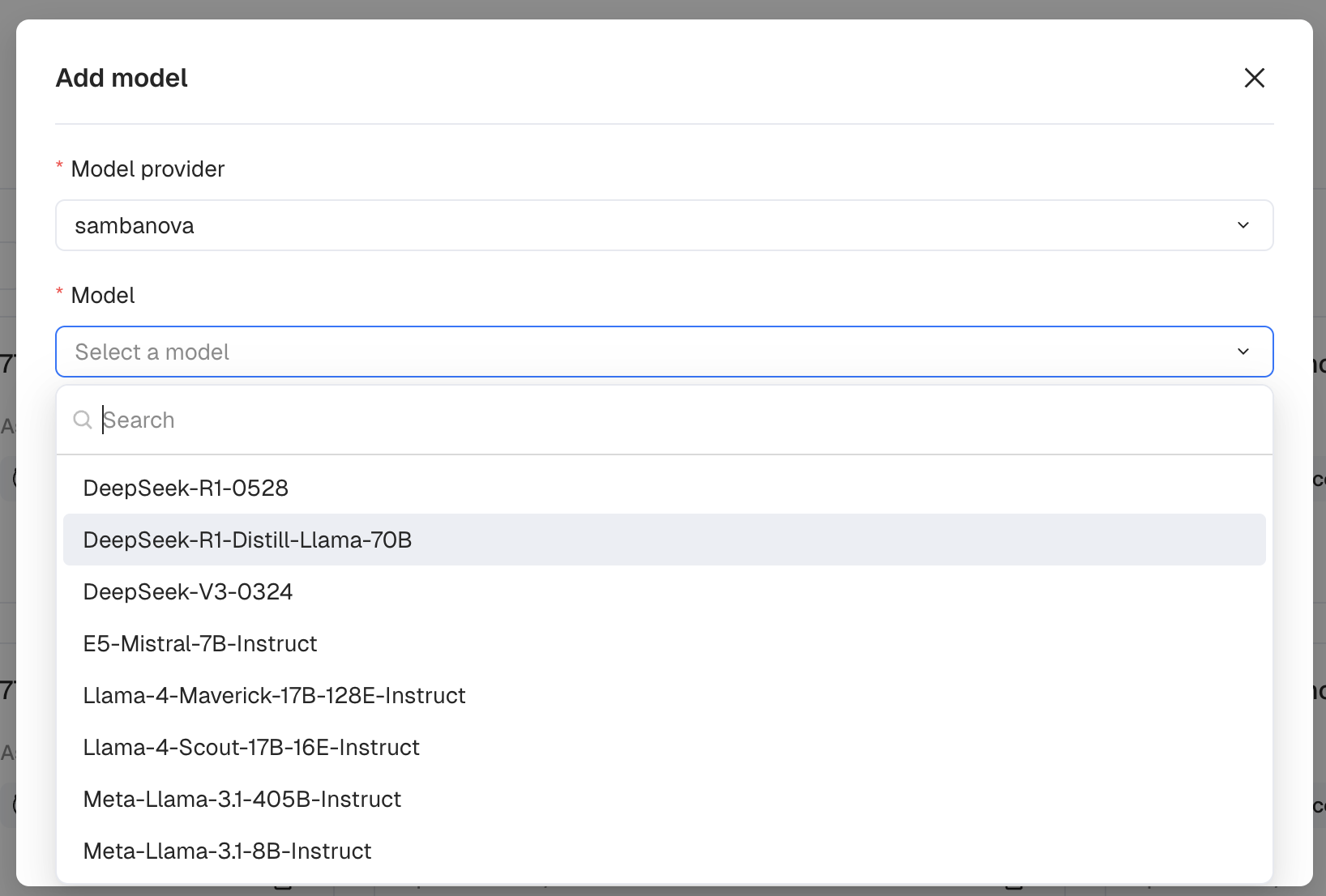Close the Add model dialog

pyautogui.click(x=1254, y=78)
